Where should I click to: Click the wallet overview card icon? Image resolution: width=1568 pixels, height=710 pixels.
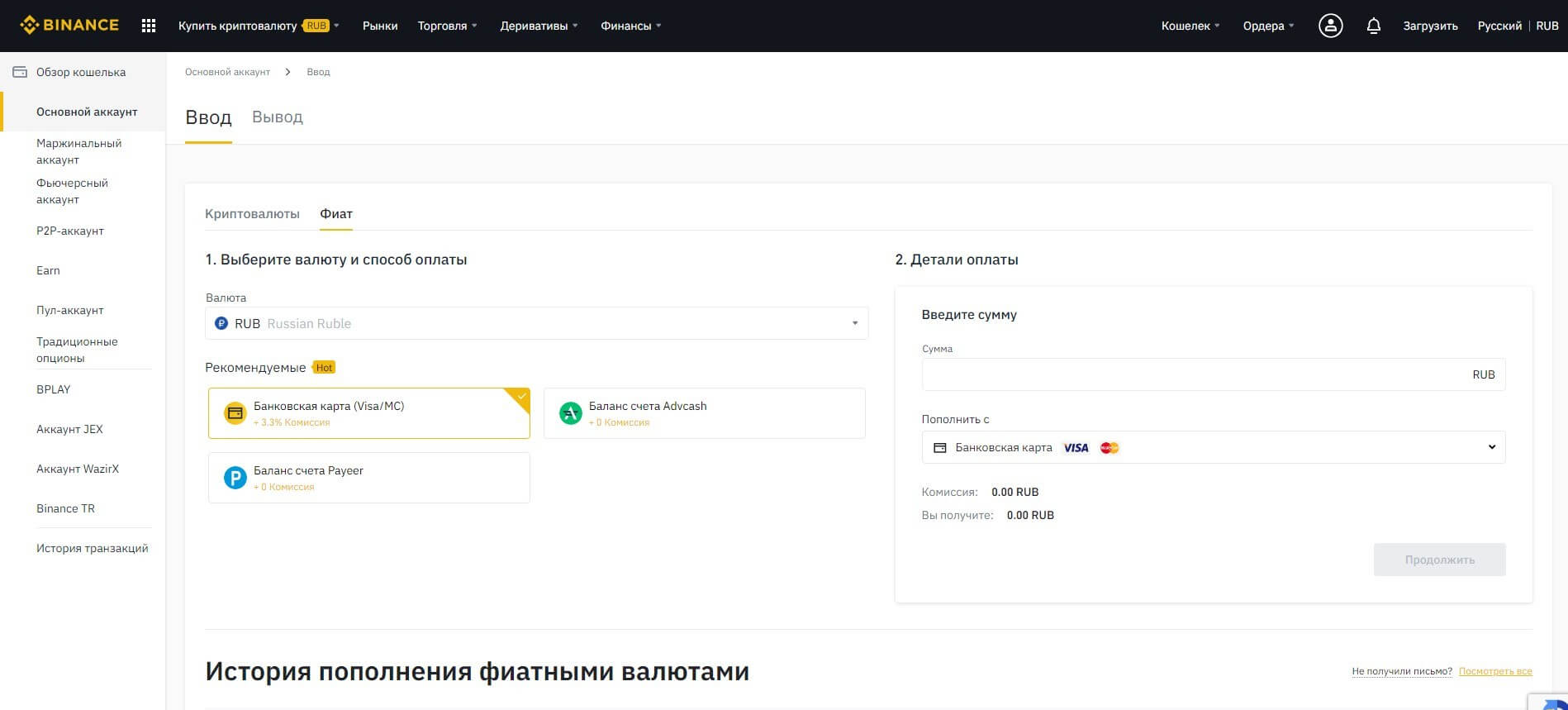20,72
